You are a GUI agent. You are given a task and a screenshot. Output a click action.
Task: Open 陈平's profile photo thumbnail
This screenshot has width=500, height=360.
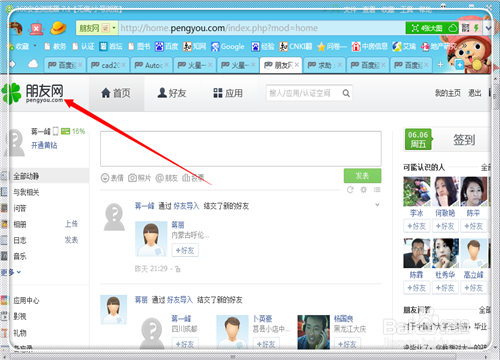[x=474, y=191]
